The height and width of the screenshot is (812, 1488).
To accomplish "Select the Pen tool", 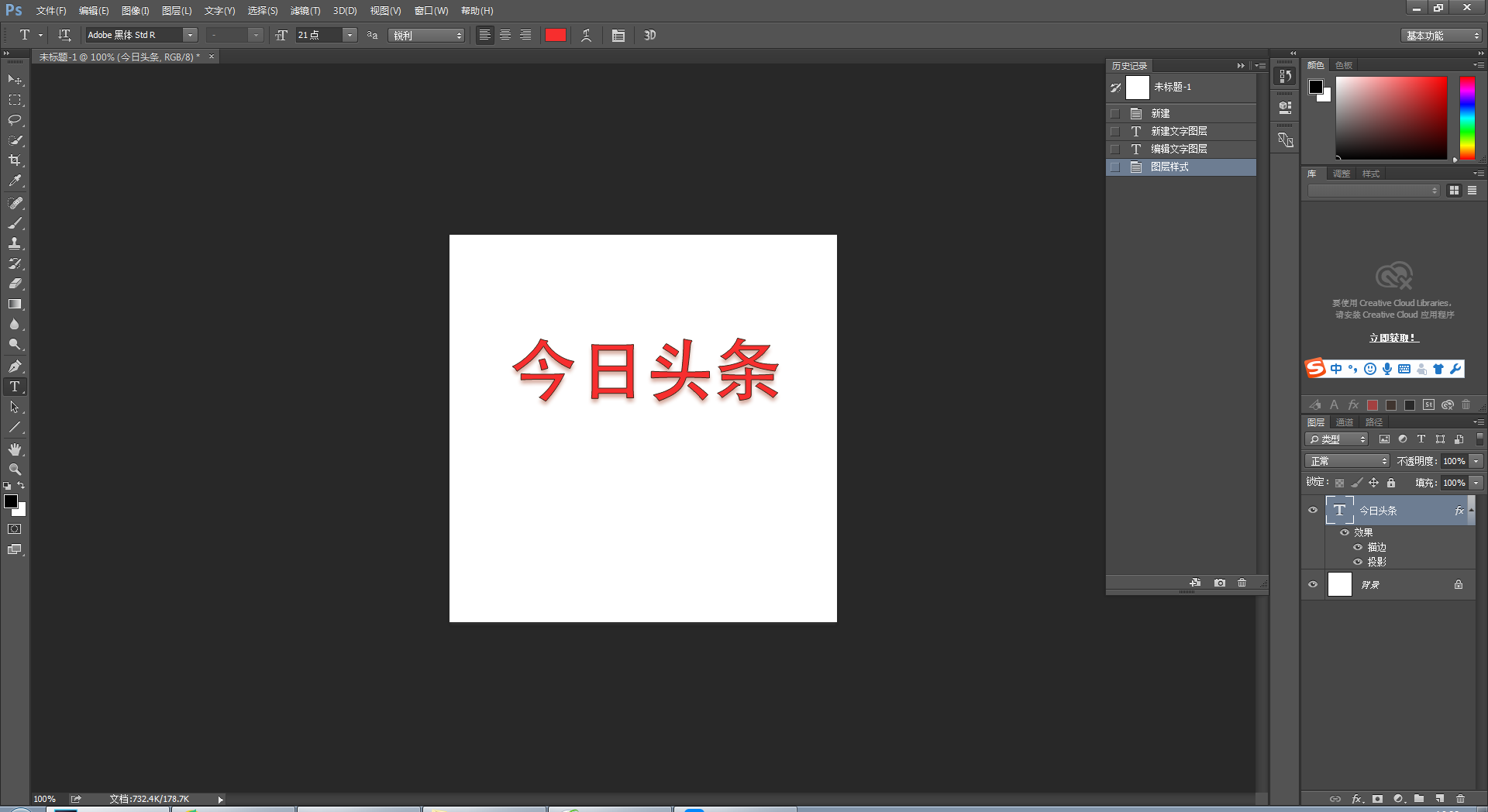I will [x=15, y=366].
